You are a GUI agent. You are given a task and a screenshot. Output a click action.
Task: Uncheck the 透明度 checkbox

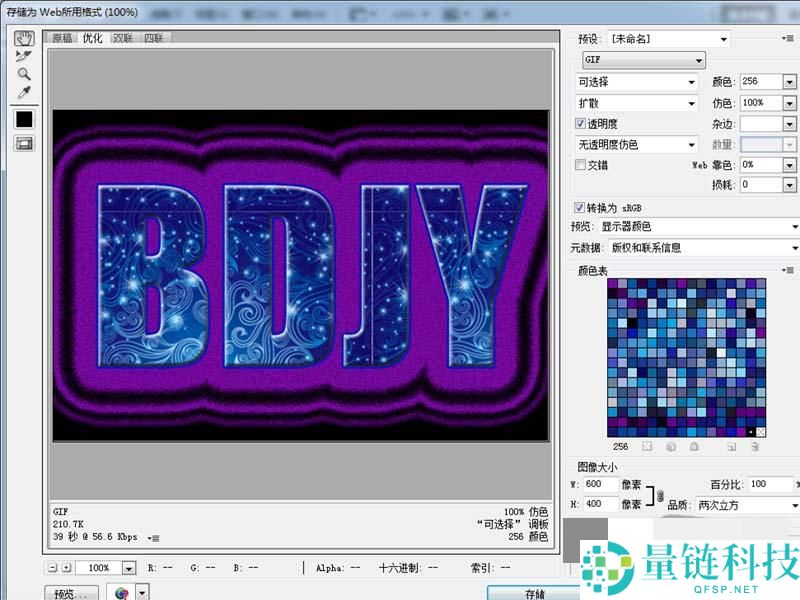tap(581, 124)
